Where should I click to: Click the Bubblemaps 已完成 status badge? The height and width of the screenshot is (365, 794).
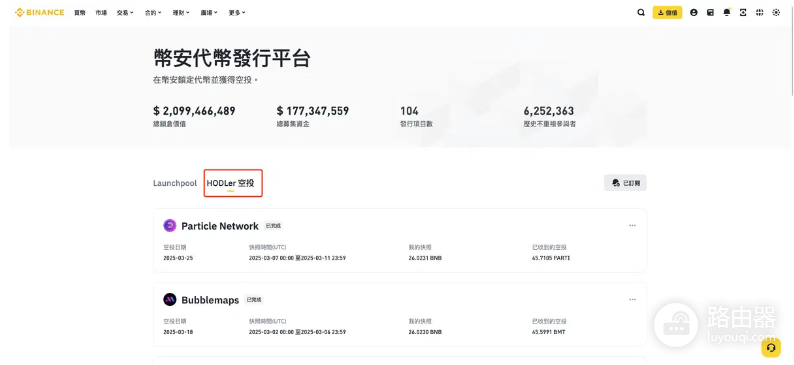click(254, 300)
